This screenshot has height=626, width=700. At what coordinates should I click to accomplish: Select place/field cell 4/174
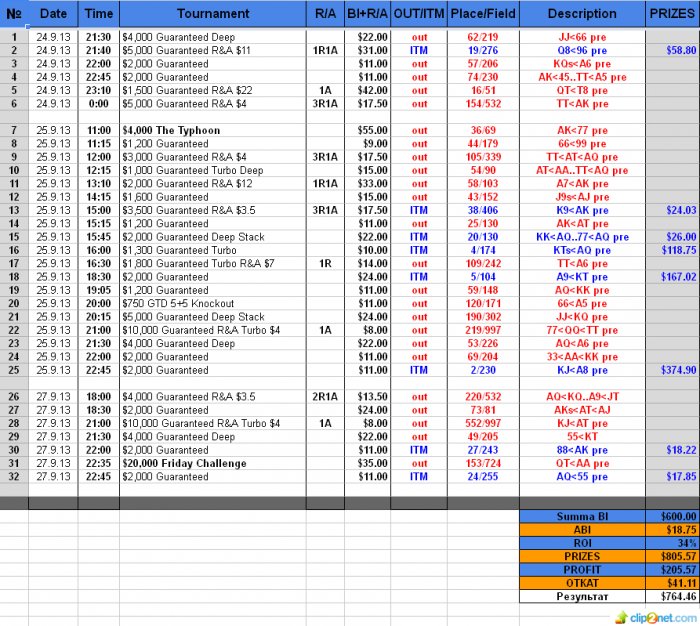[483, 250]
